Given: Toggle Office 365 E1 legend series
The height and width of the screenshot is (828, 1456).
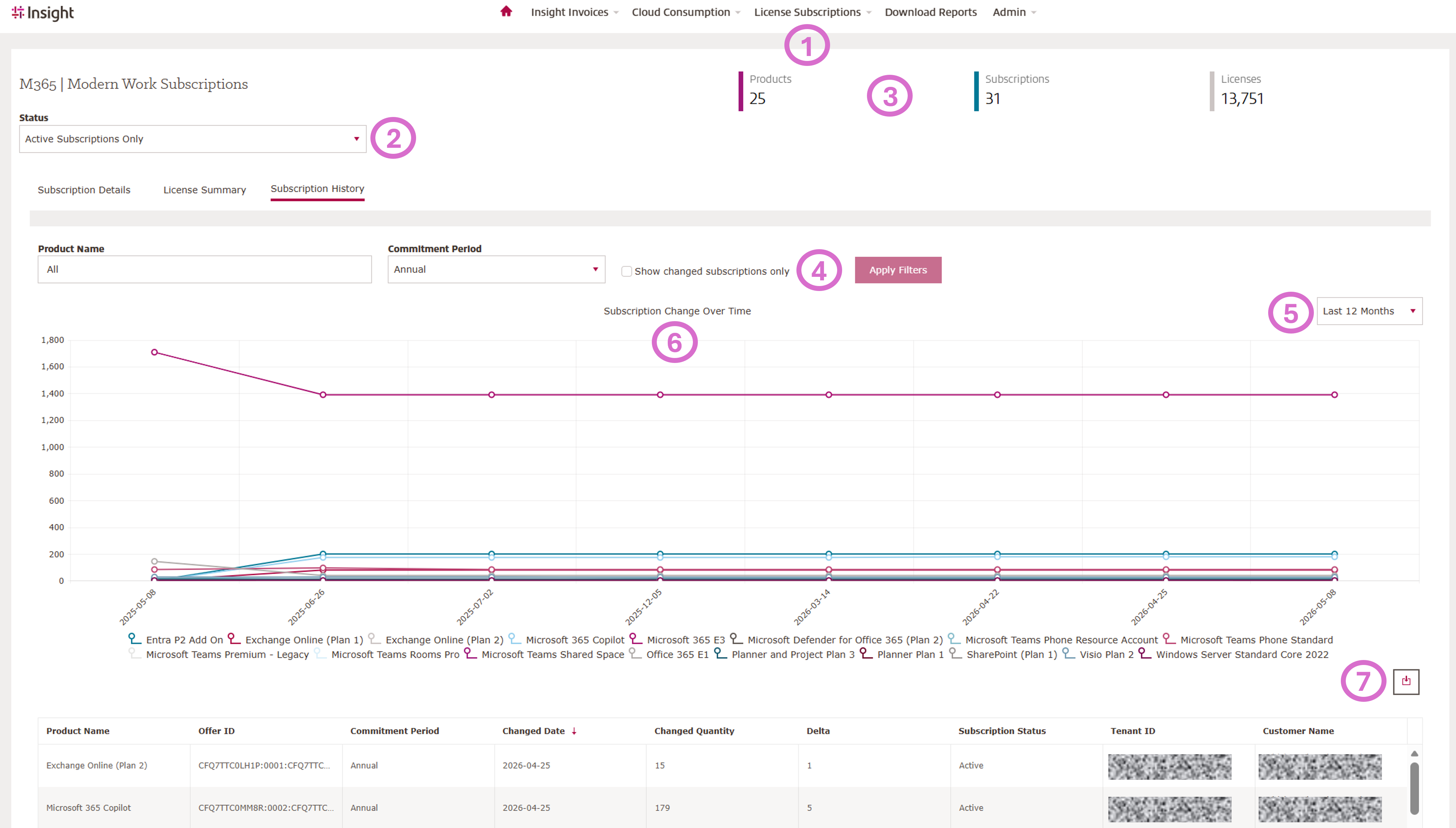Looking at the screenshot, I should click(668, 655).
